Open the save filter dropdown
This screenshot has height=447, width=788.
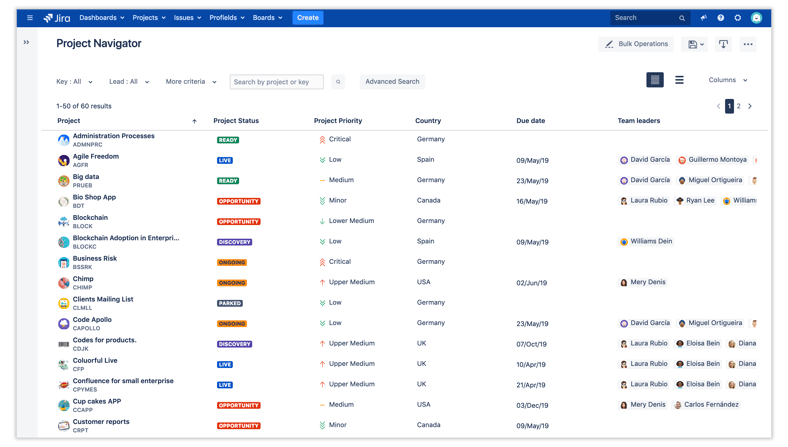coord(695,44)
